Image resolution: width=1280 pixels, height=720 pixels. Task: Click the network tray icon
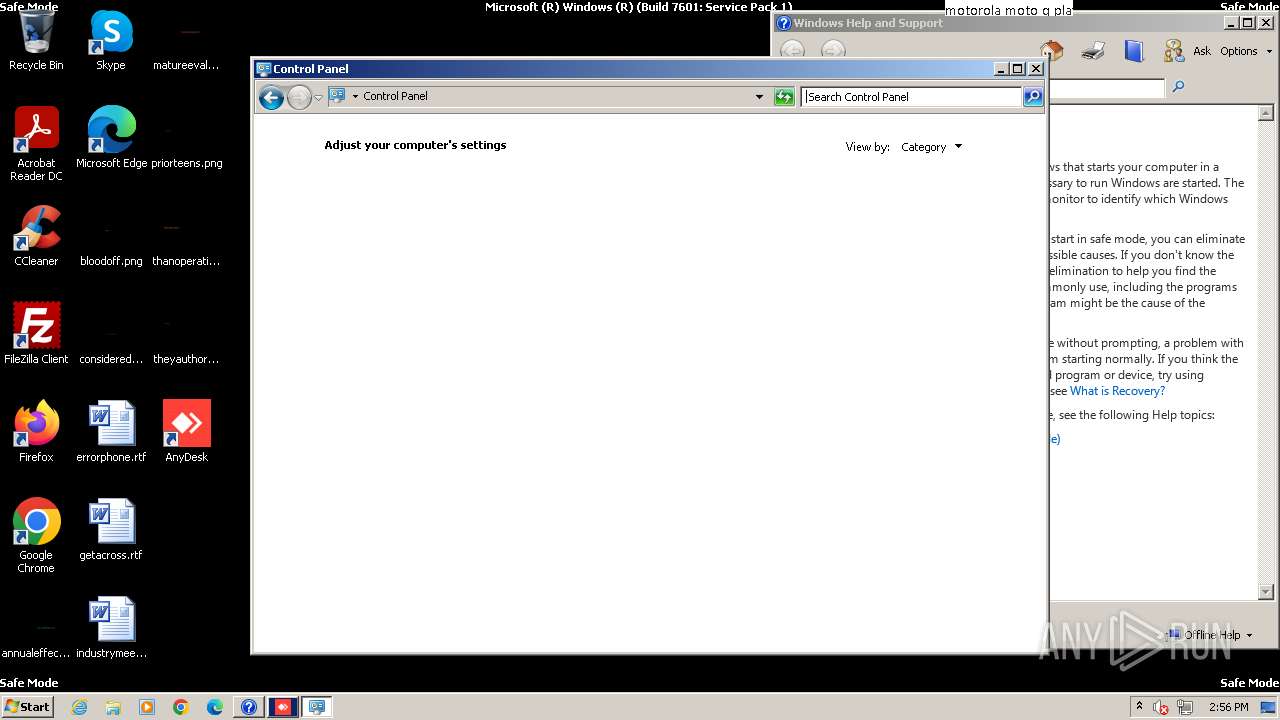point(1184,707)
